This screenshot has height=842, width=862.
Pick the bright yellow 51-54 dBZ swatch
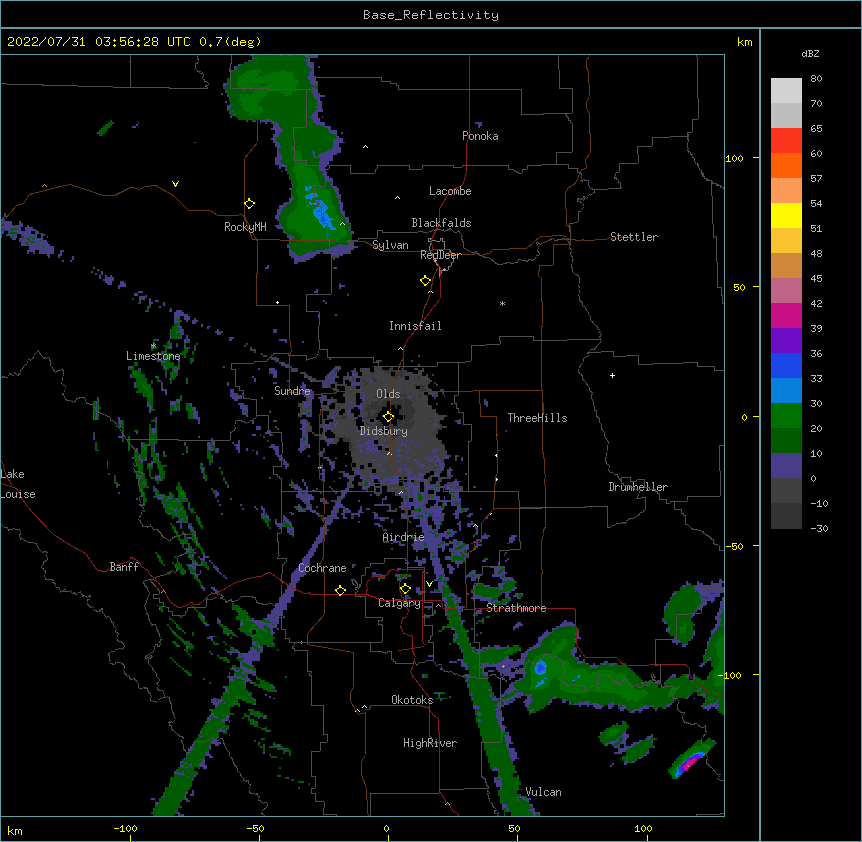click(x=786, y=215)
